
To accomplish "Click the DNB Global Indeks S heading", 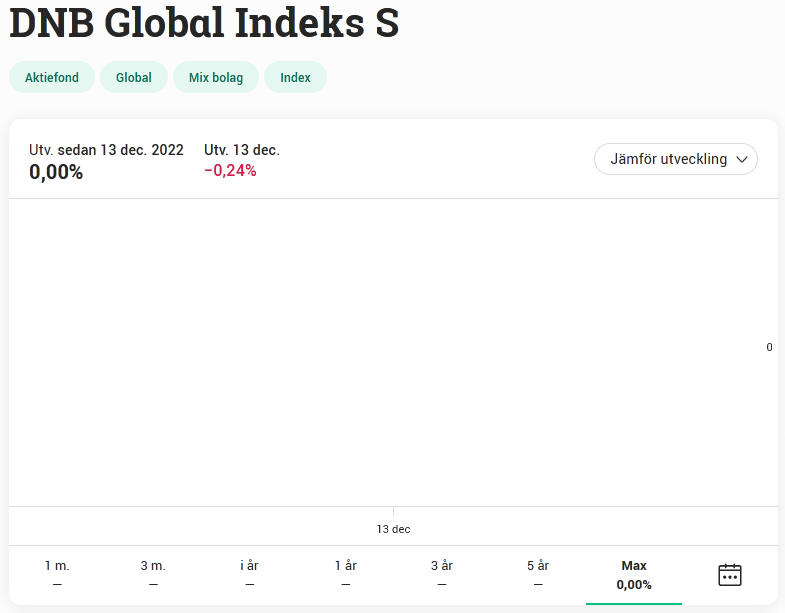I will (204, 24).
